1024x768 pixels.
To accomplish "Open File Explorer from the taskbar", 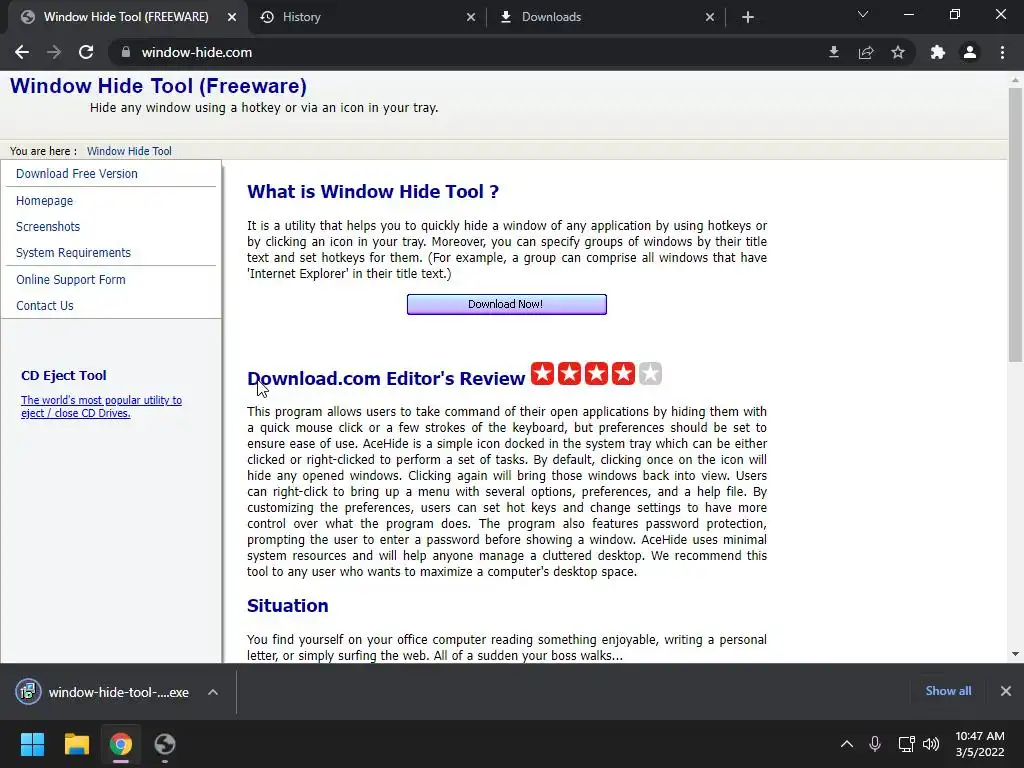I will (76, 744).
